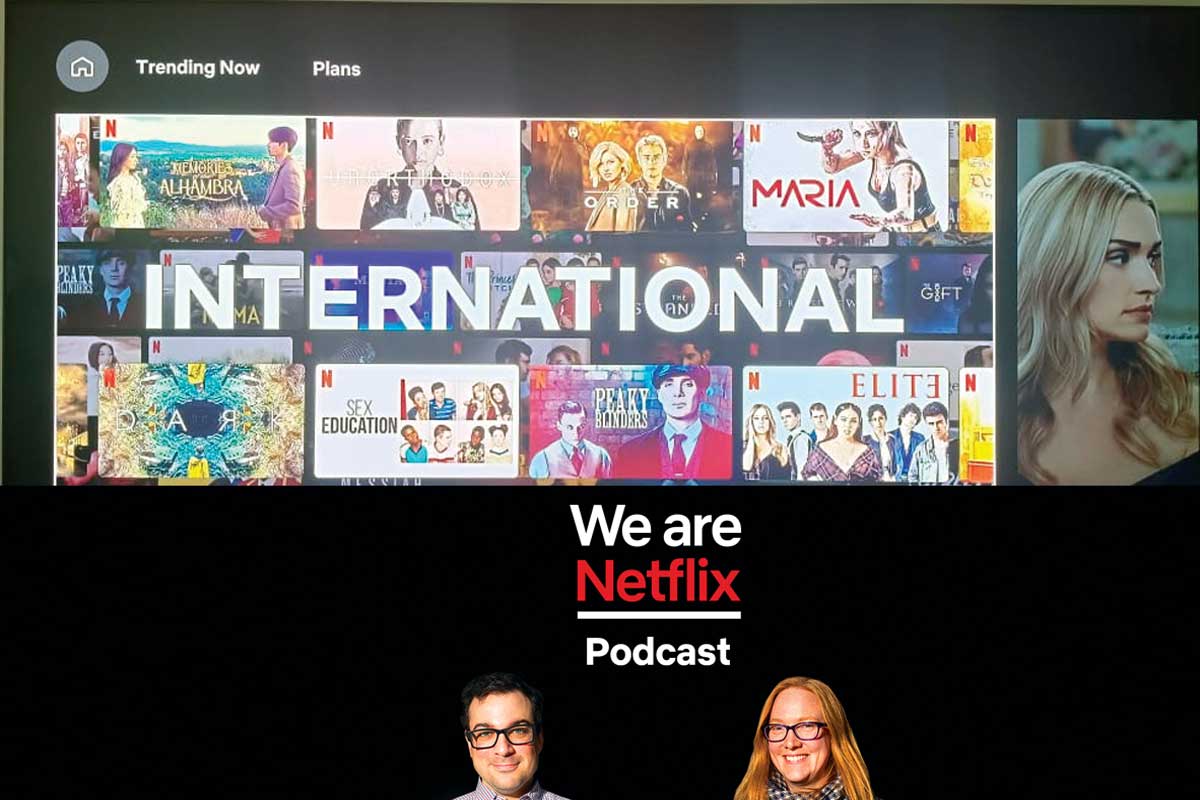Click the Netflix N badge on The Order
This screenshot has width=1200, height=800.
point(541,130)
